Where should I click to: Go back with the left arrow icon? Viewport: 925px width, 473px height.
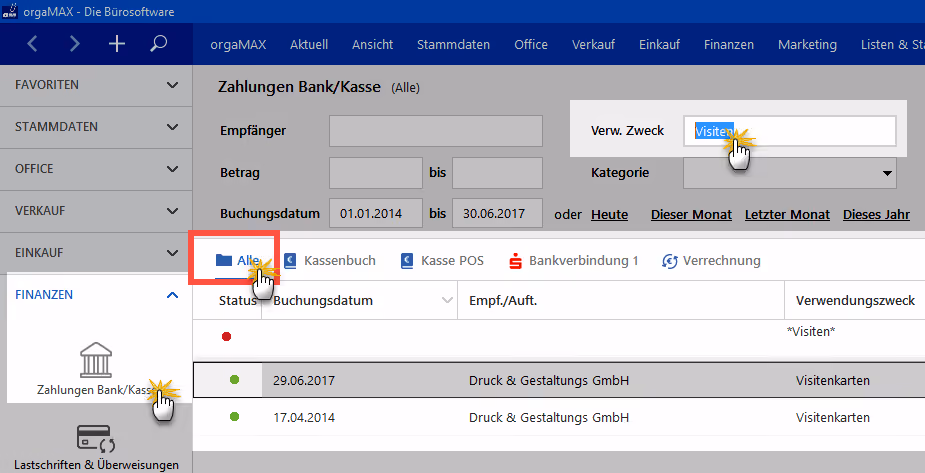pos(32,44)
